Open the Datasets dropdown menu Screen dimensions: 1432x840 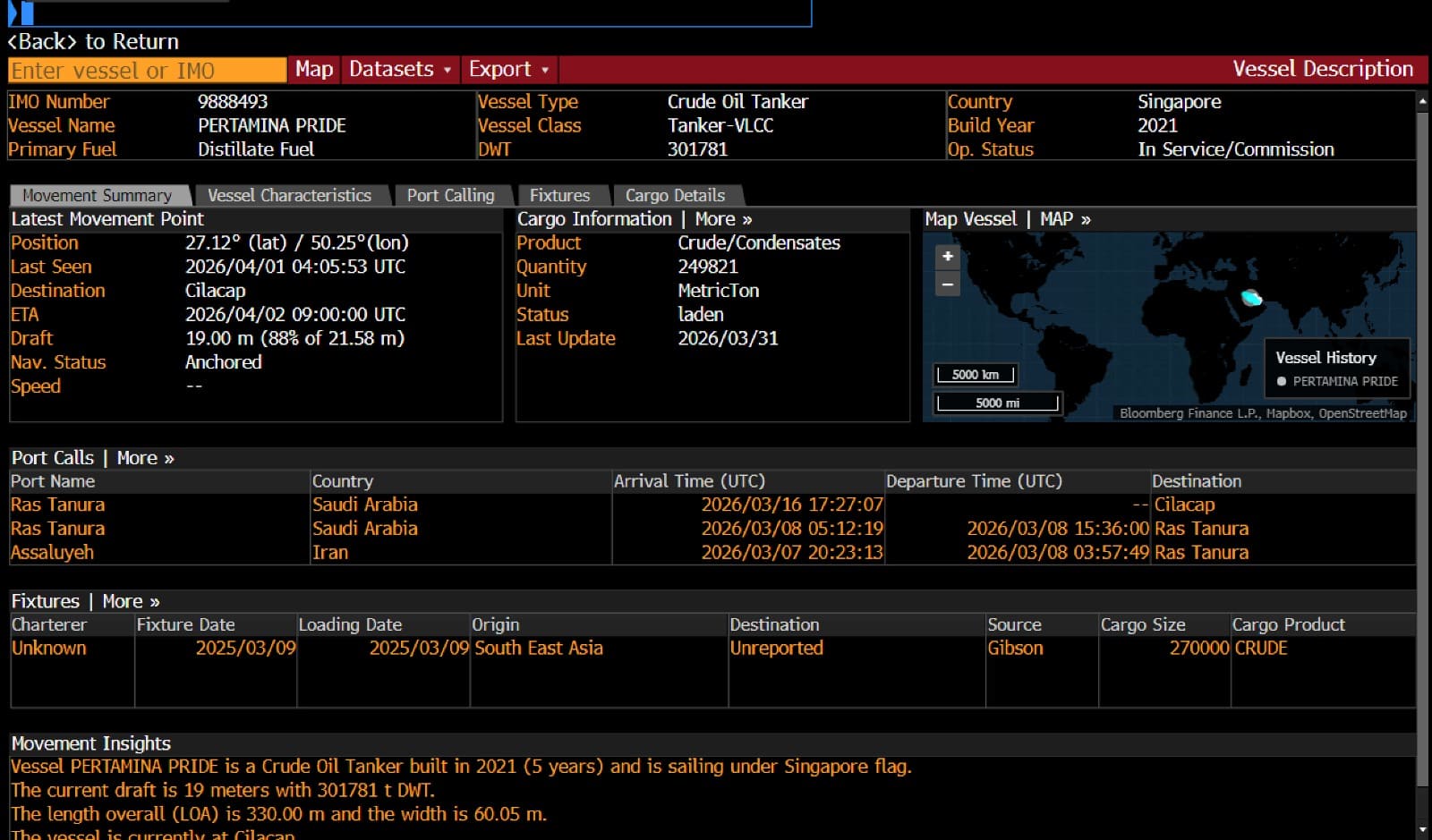coord(399,70)
